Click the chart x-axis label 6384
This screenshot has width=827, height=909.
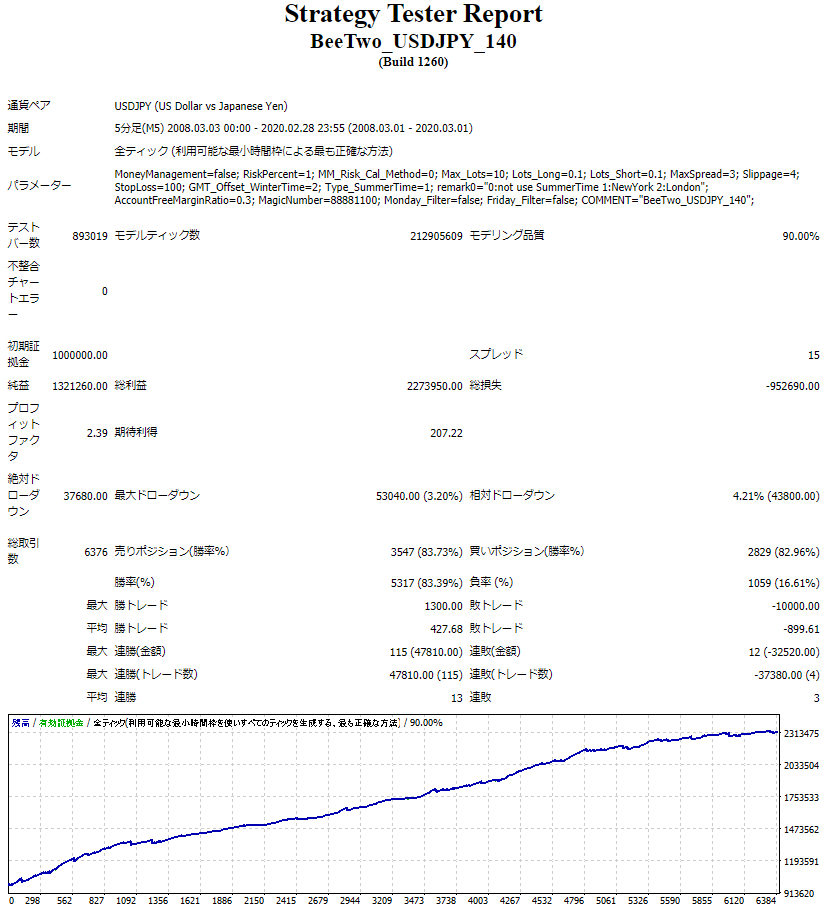(x=766, y=900)
